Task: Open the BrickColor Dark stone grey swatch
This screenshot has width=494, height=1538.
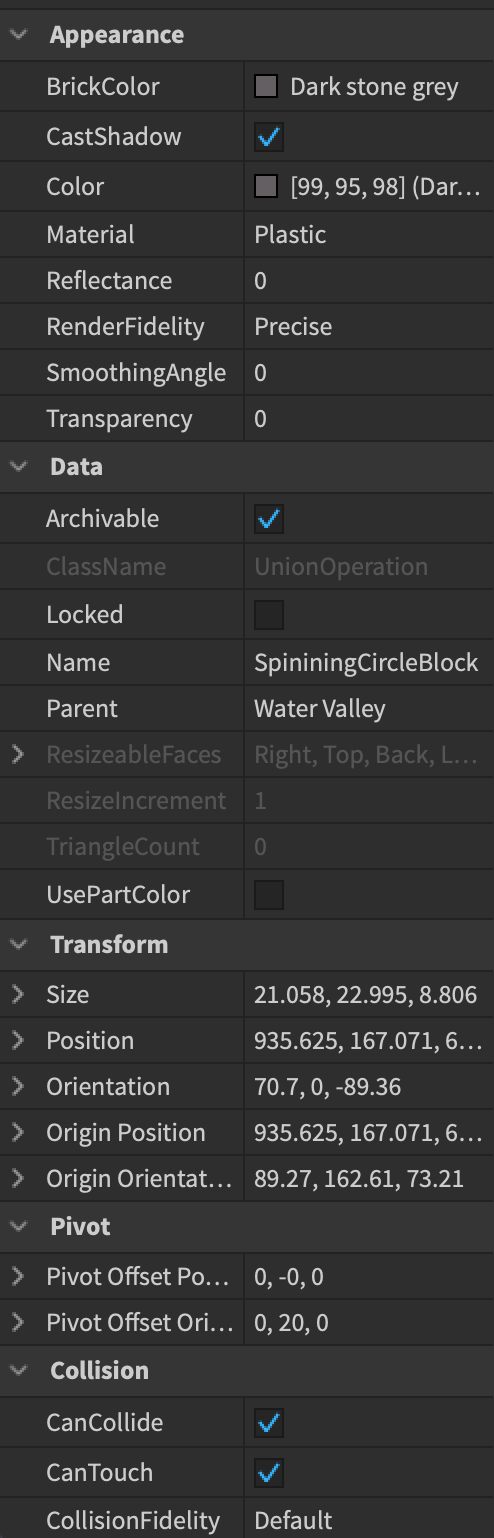Action: [x=266, y=87]
